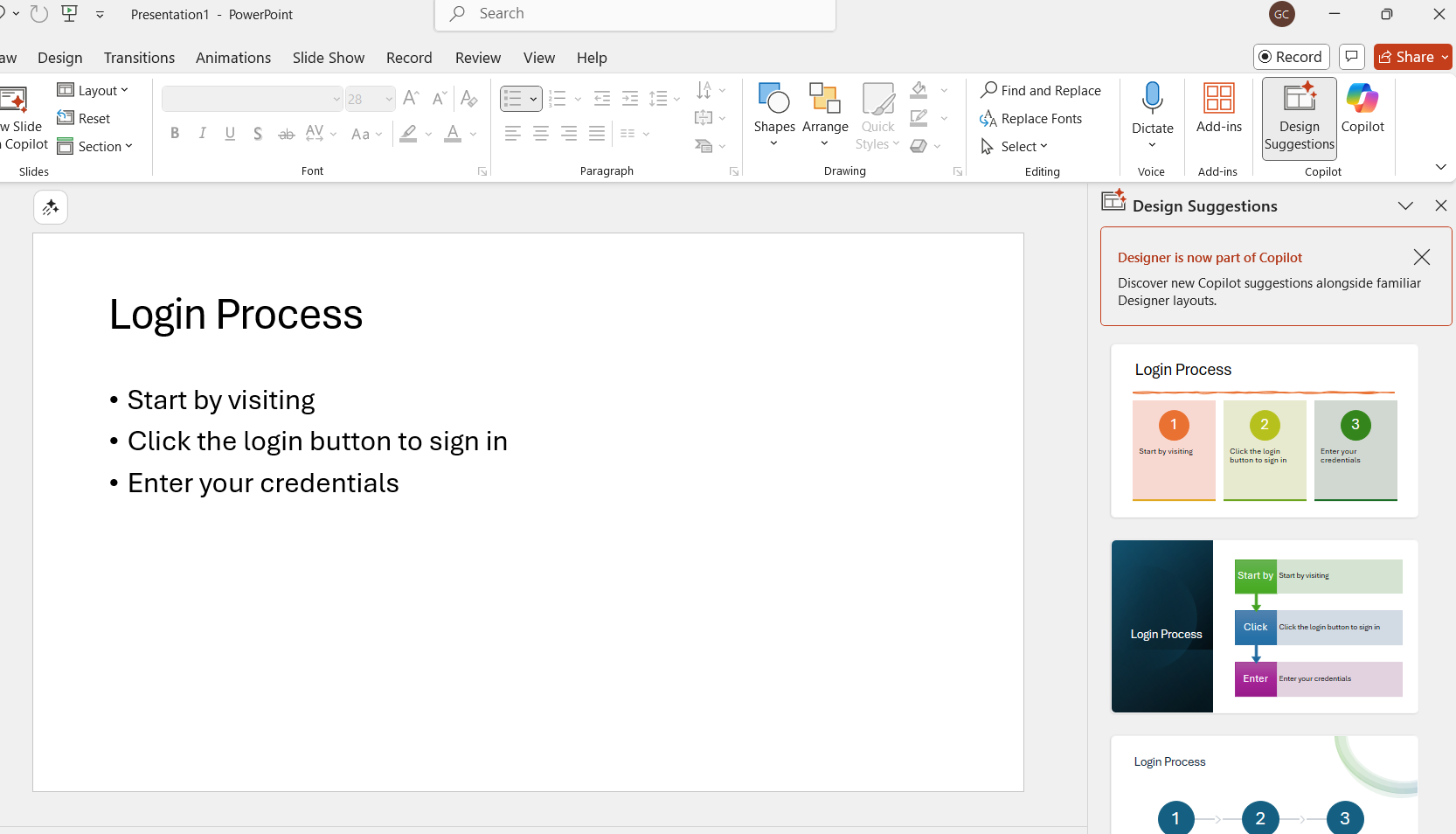1456x834 pixels.
Task: Click the Shape Effects icon
Action: (919, 146)
